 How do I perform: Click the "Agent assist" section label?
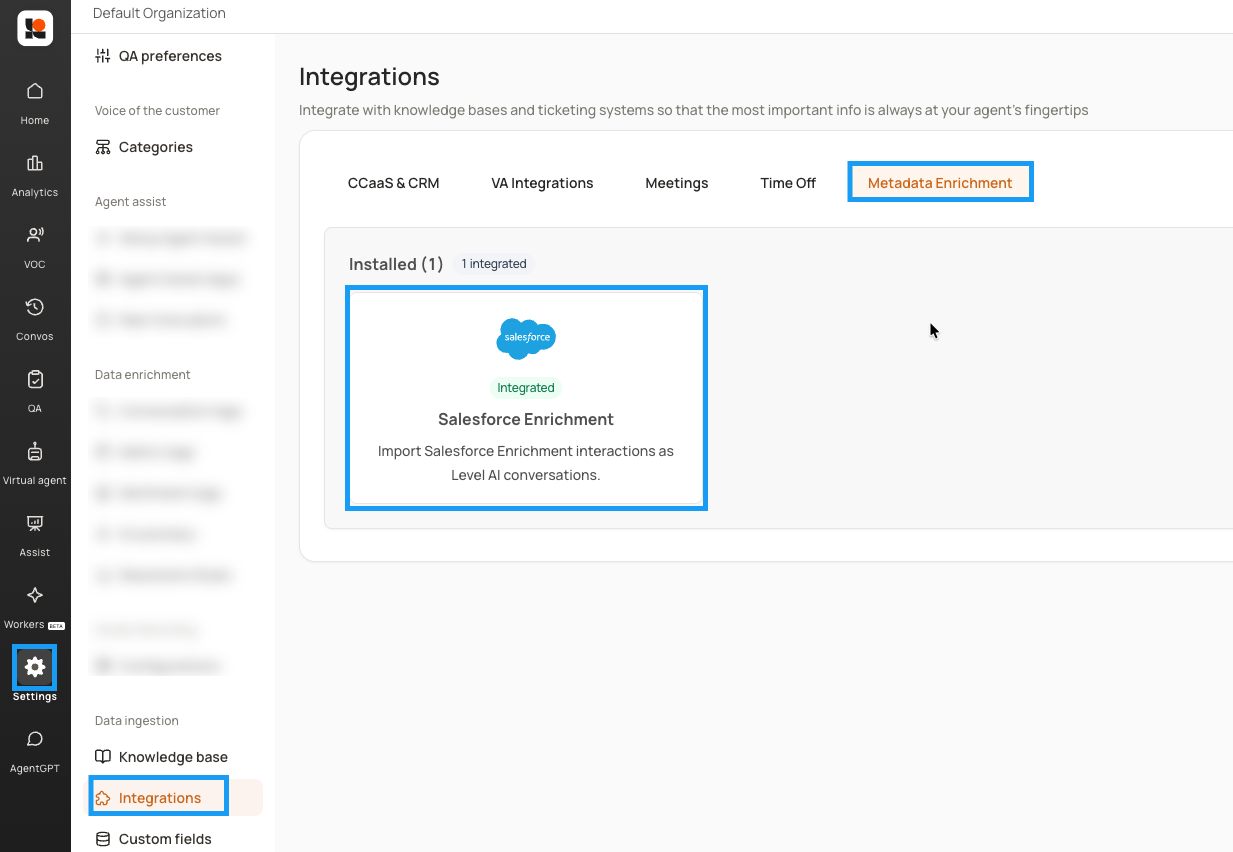[131, 202]
